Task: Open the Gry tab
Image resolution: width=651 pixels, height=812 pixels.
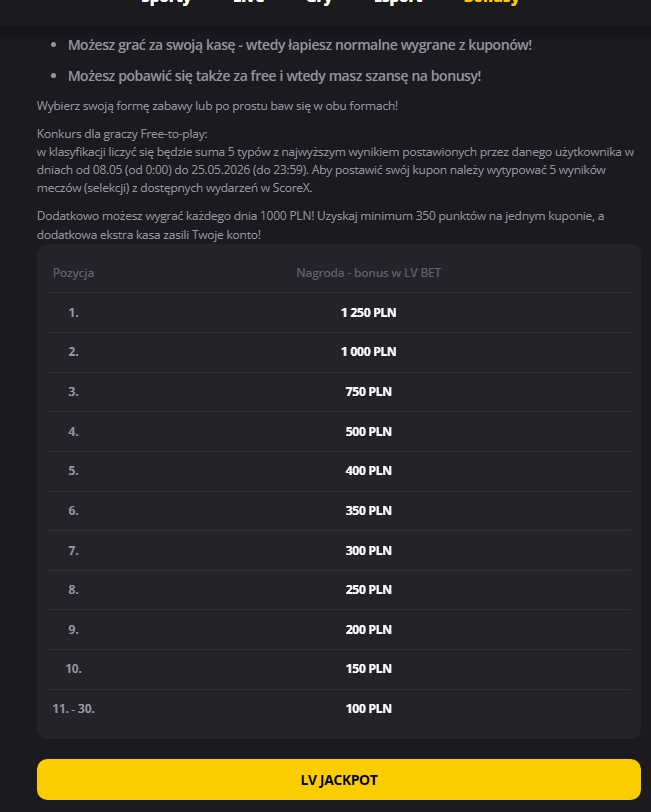Action: [319, 2]
